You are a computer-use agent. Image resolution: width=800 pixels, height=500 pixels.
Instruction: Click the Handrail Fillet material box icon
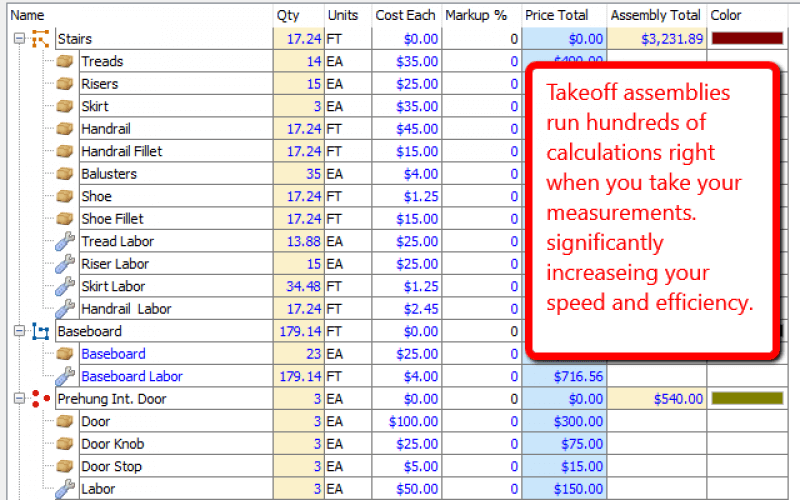pos(64,151)
